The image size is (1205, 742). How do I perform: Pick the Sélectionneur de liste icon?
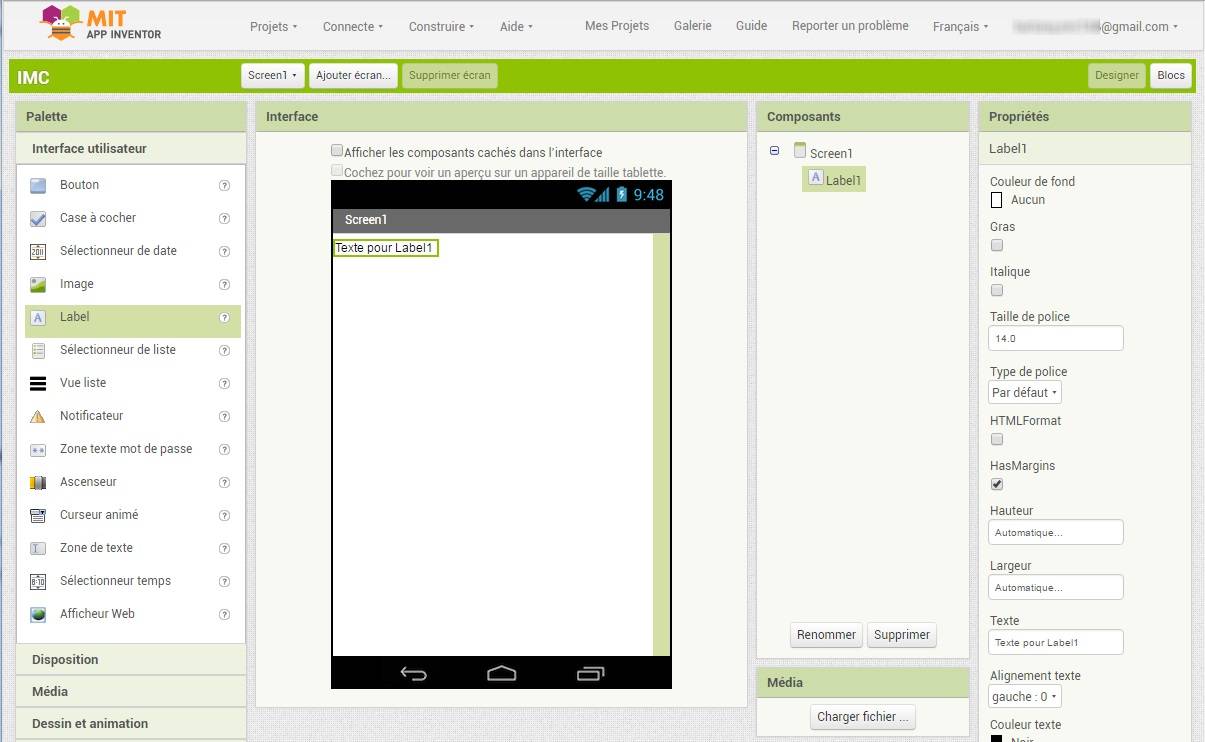(38, 350)
